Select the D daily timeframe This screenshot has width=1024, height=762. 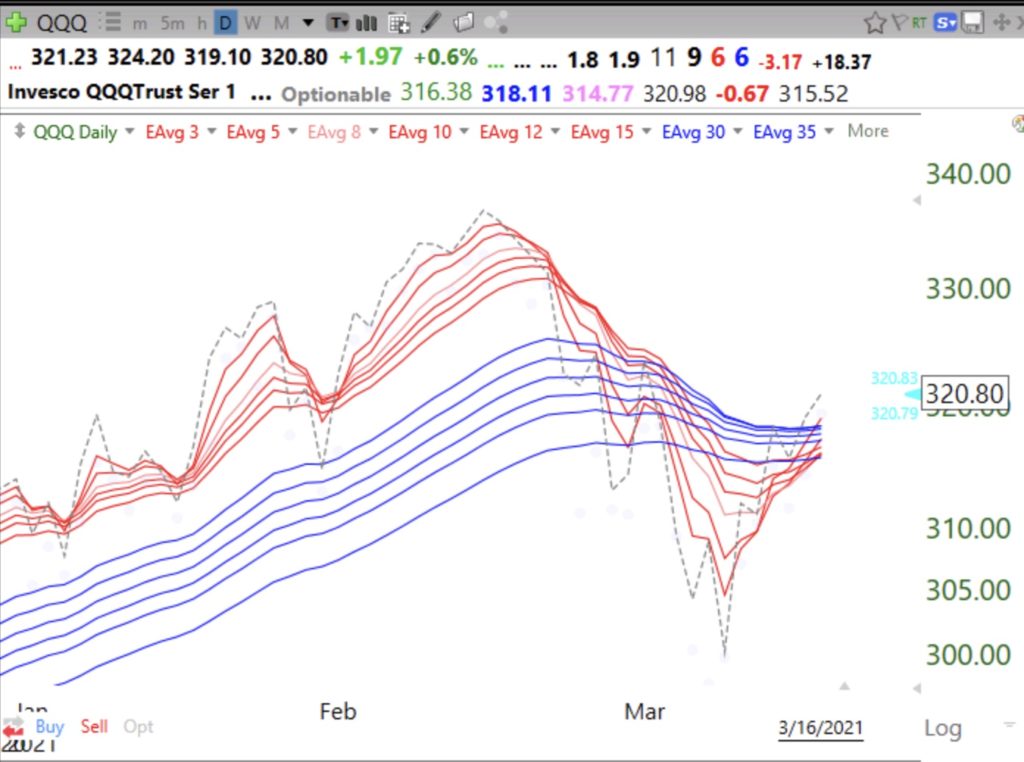[x=225, y=24]
